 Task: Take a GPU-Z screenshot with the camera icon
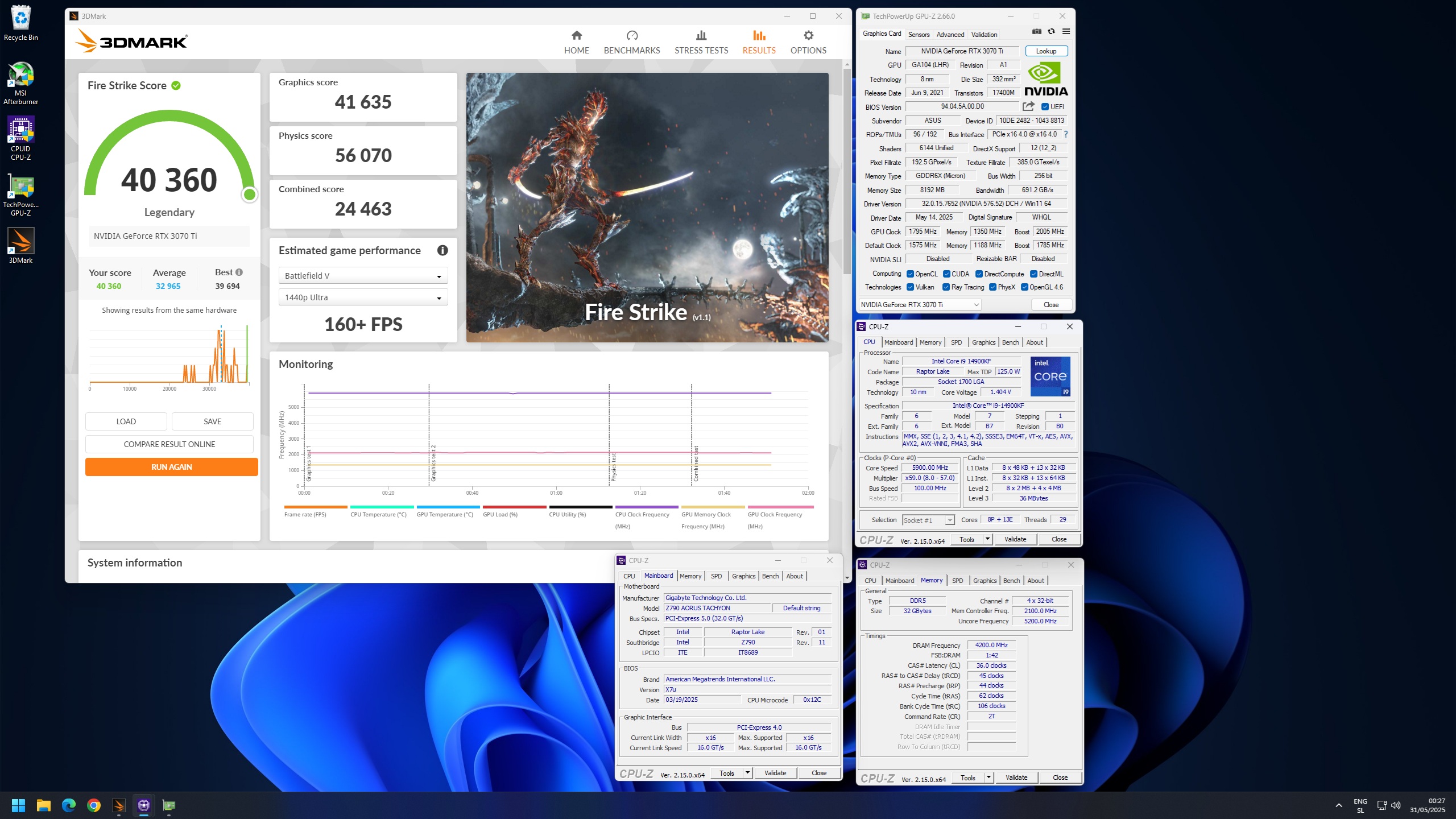pyautogui.click(x=1037, y=32)
